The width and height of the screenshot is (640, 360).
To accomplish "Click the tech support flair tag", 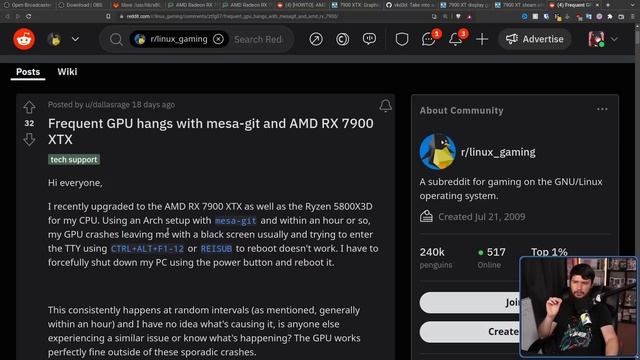I will tap(74, 160).
